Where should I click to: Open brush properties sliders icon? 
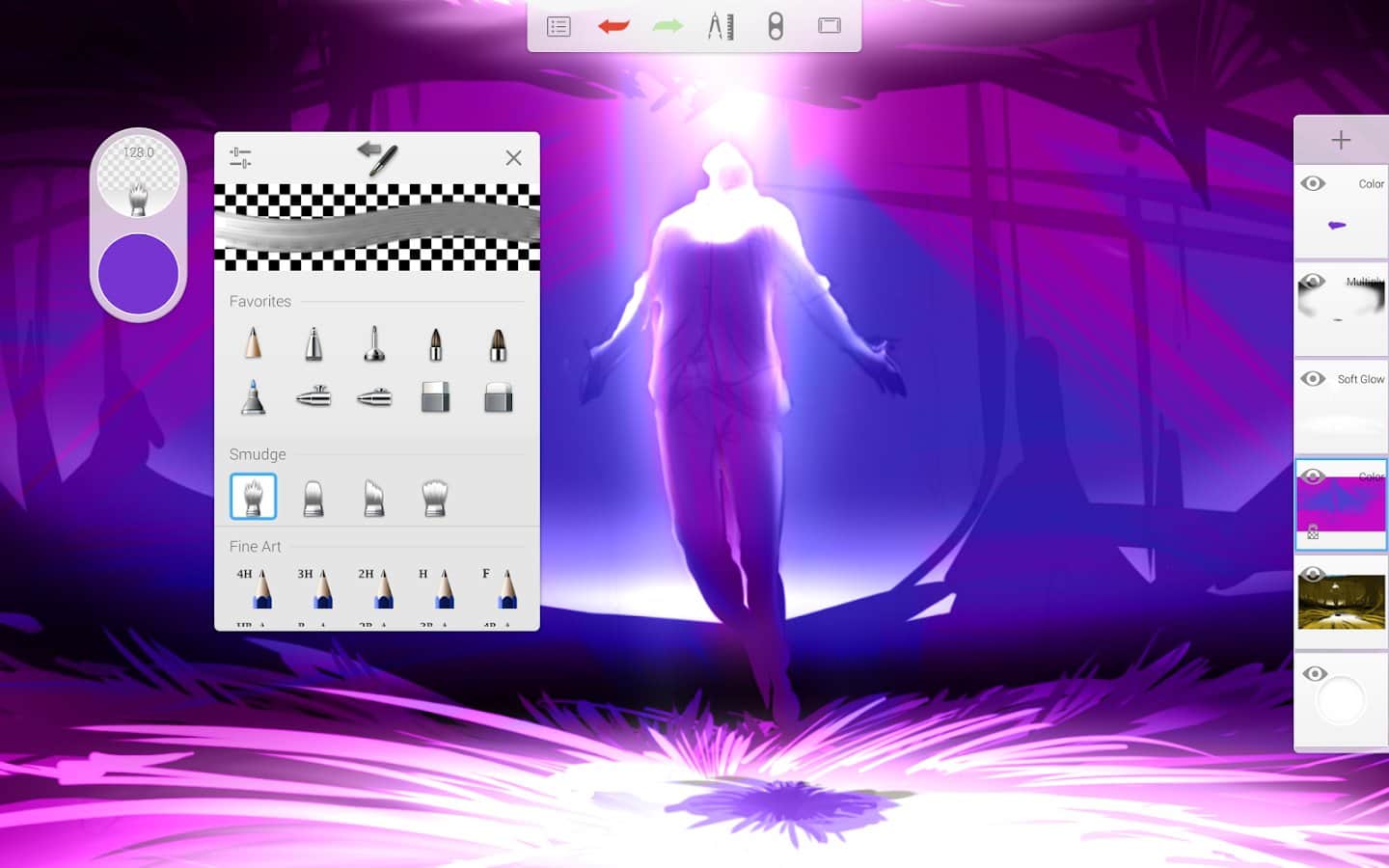click(240, 157)
